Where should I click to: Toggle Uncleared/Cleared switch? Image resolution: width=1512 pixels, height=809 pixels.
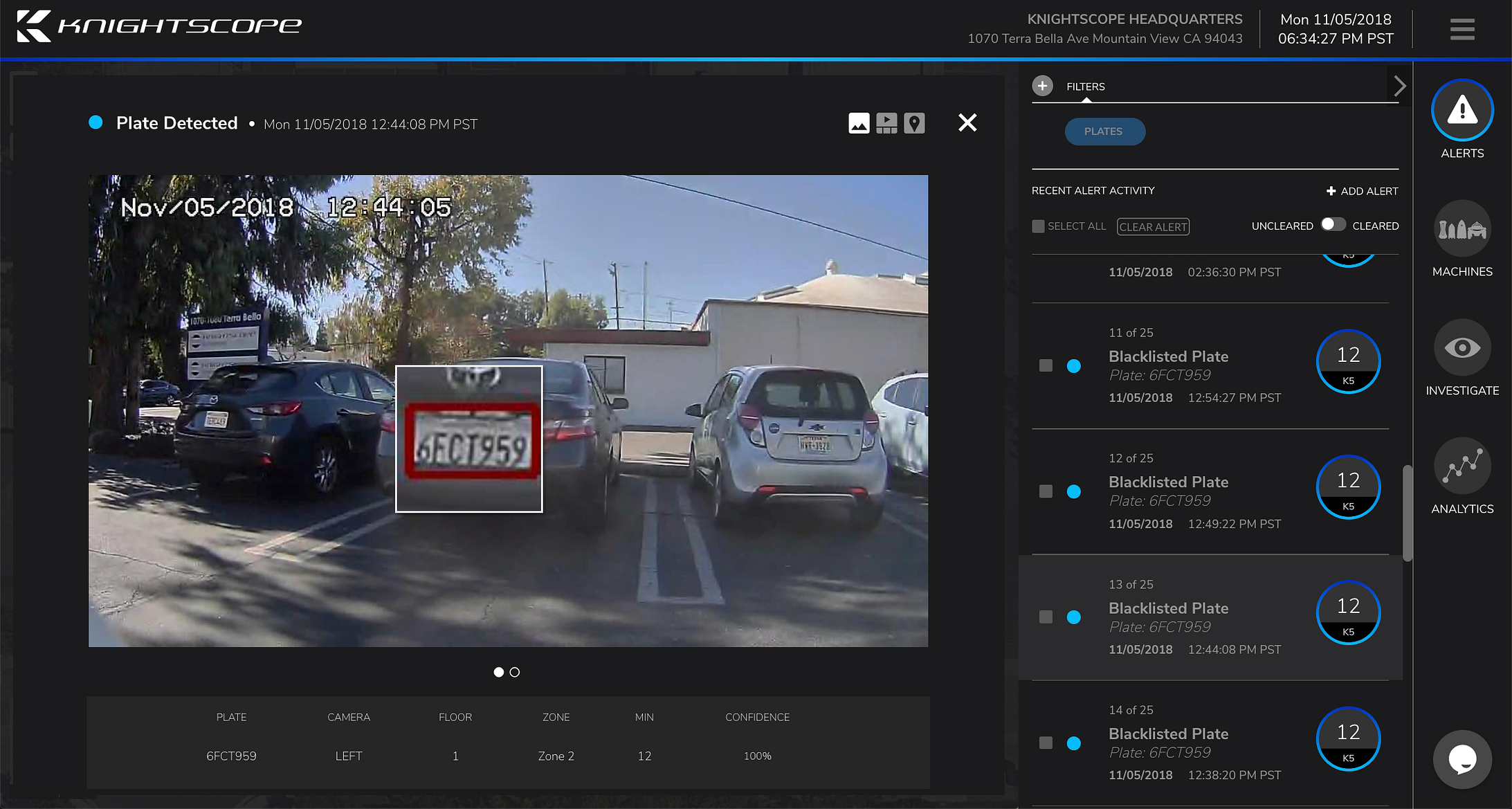pos(1333,225)
